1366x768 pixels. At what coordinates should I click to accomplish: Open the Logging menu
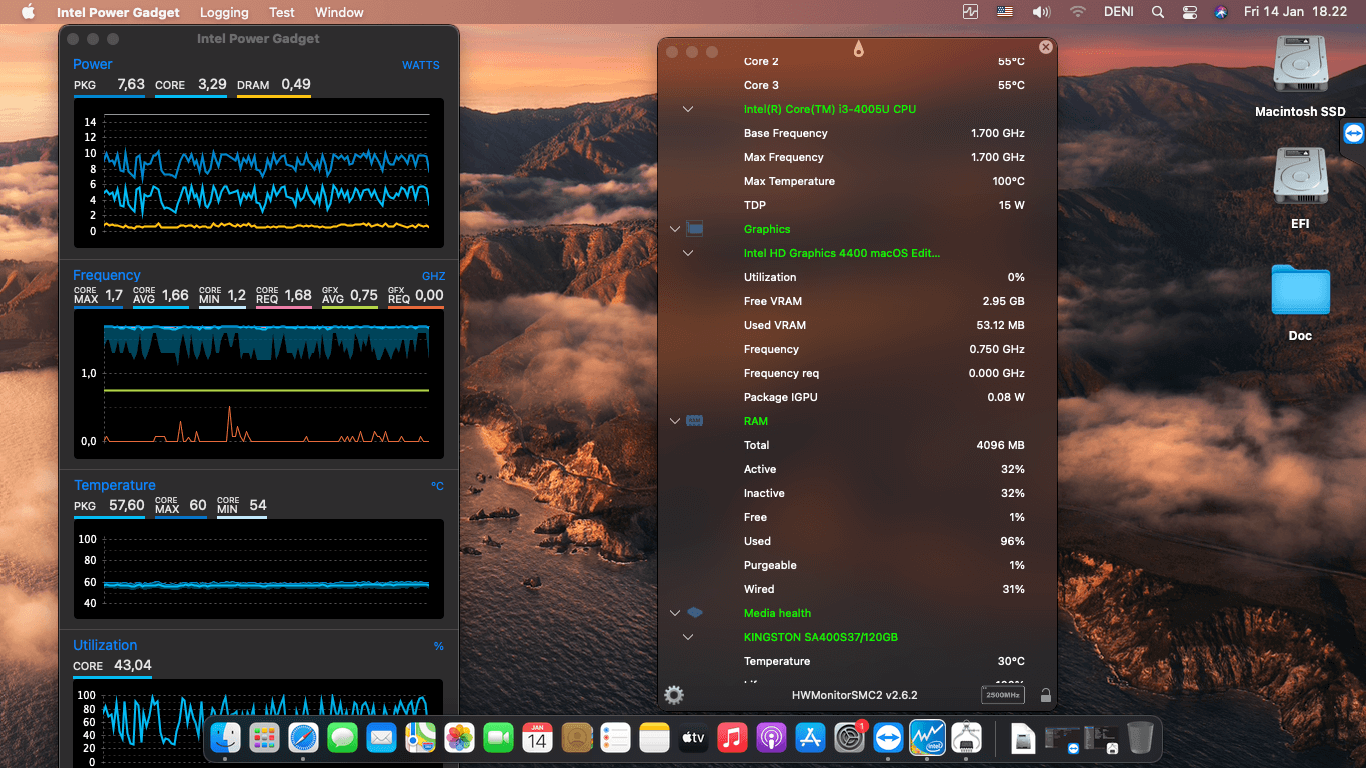pos(224,12)
